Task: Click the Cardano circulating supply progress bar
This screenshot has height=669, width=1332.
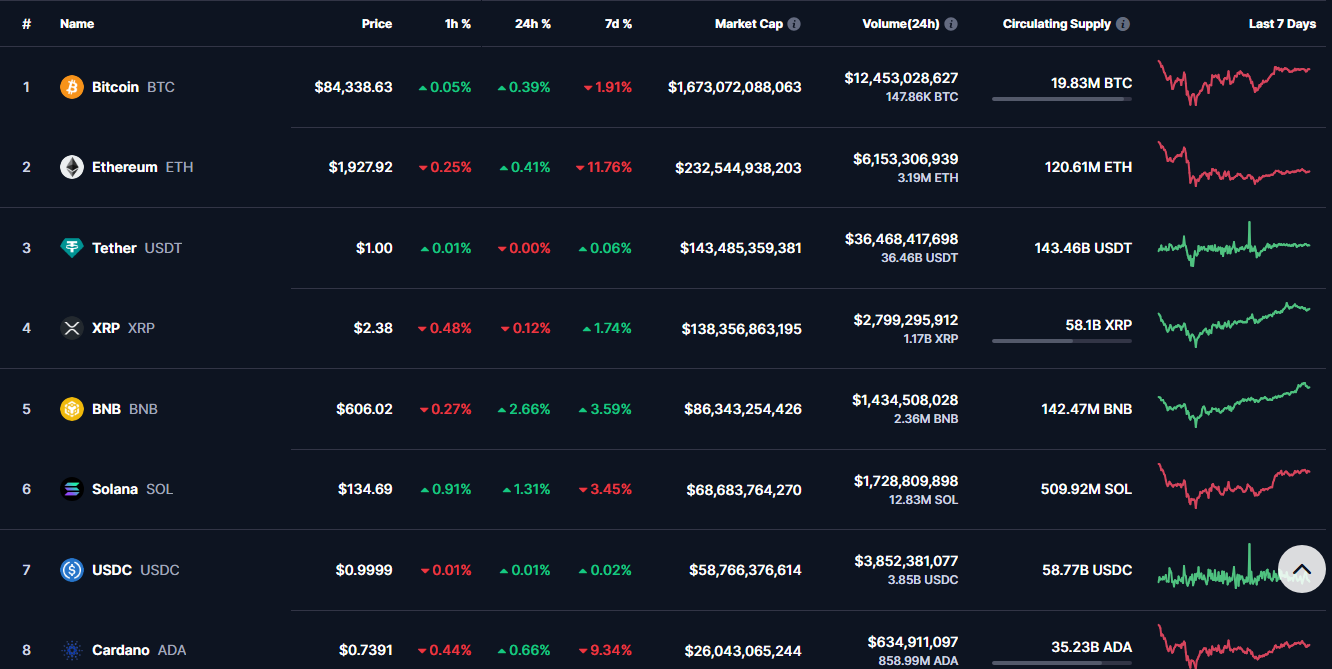Action: [x=1062, y=662]
